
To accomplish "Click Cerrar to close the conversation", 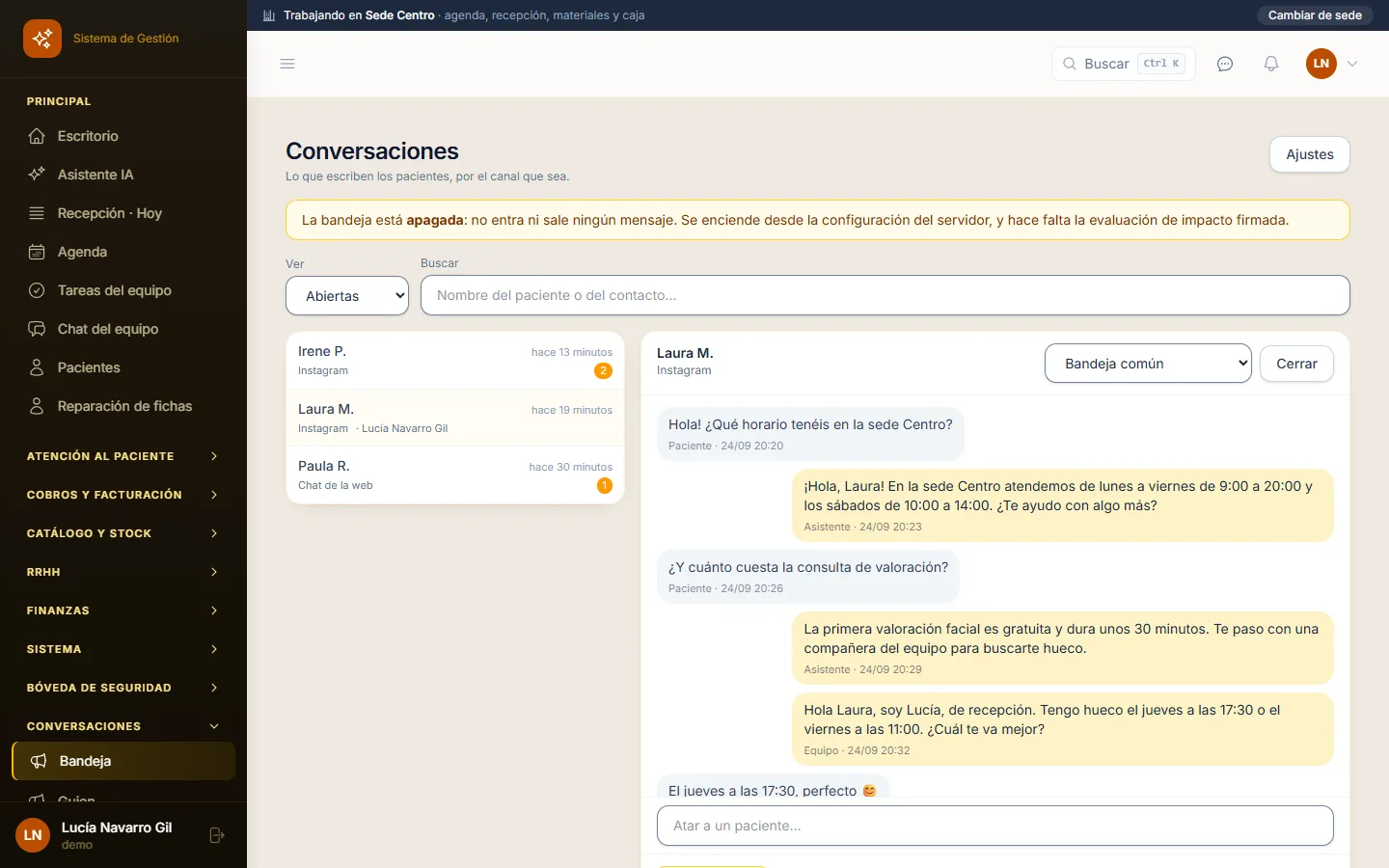I will click(1296, 364).
